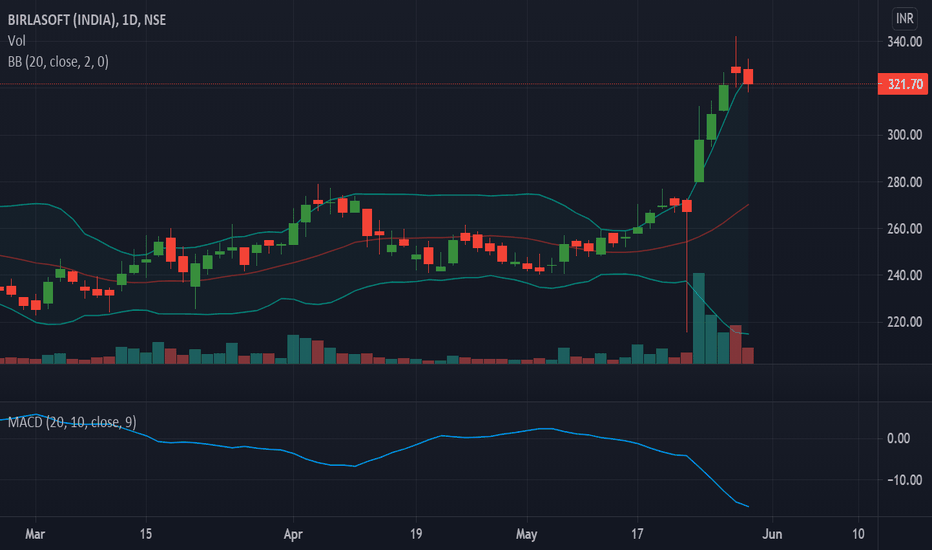
Task: Click the 19 date label
Action: pos(416,534)
